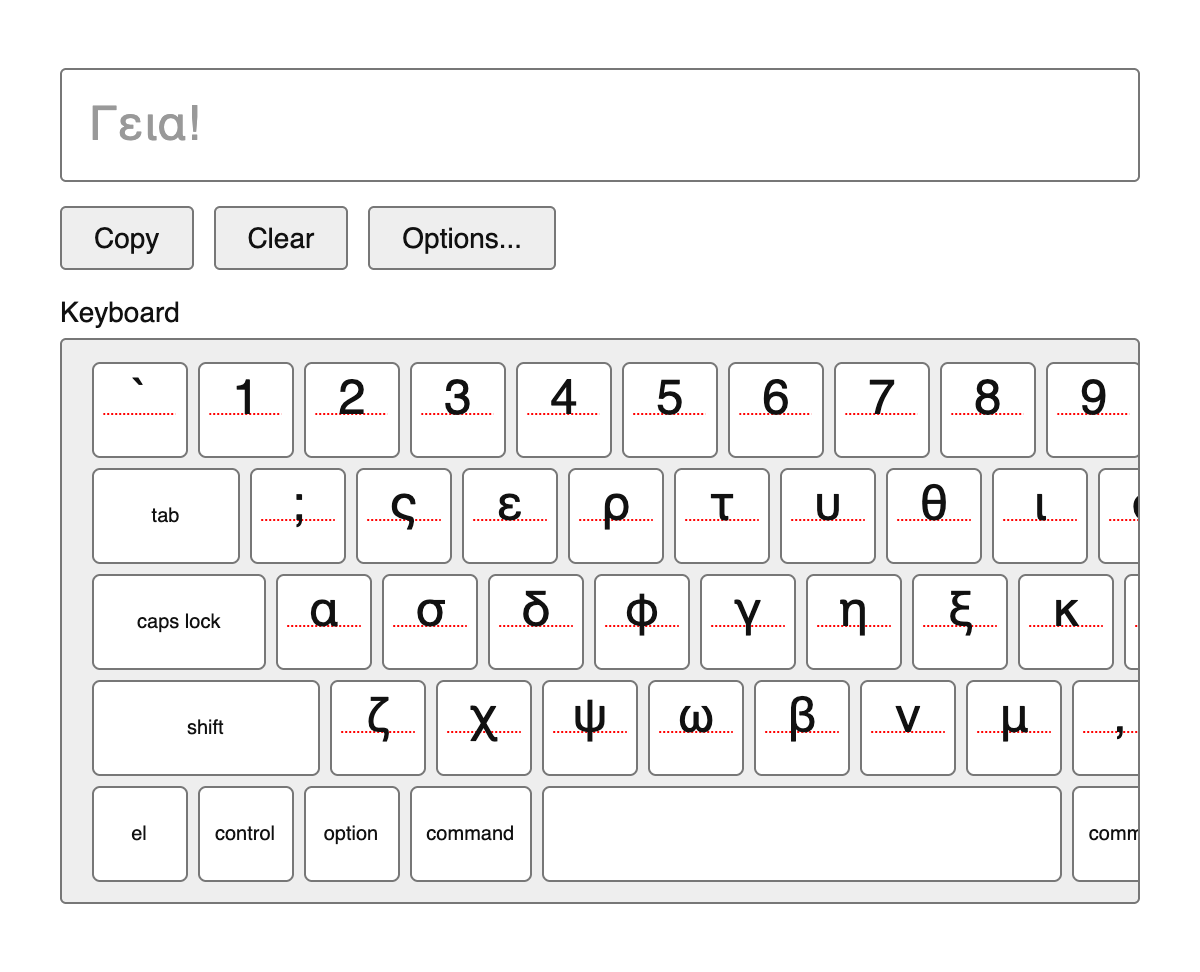The image size is (1200, 972).
Task: Click the space bar key
Action: 802,834
